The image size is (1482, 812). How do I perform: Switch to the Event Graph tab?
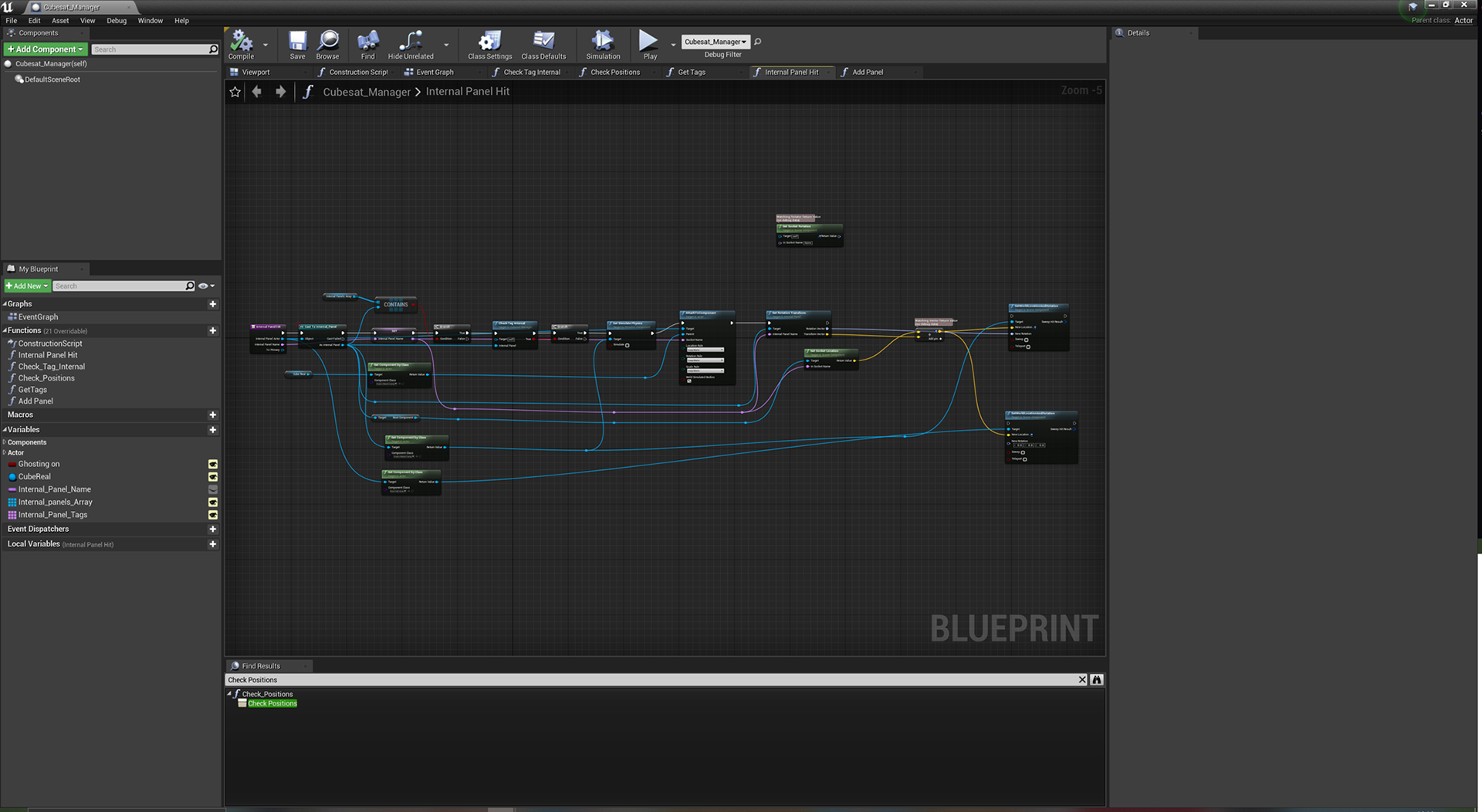435,73
